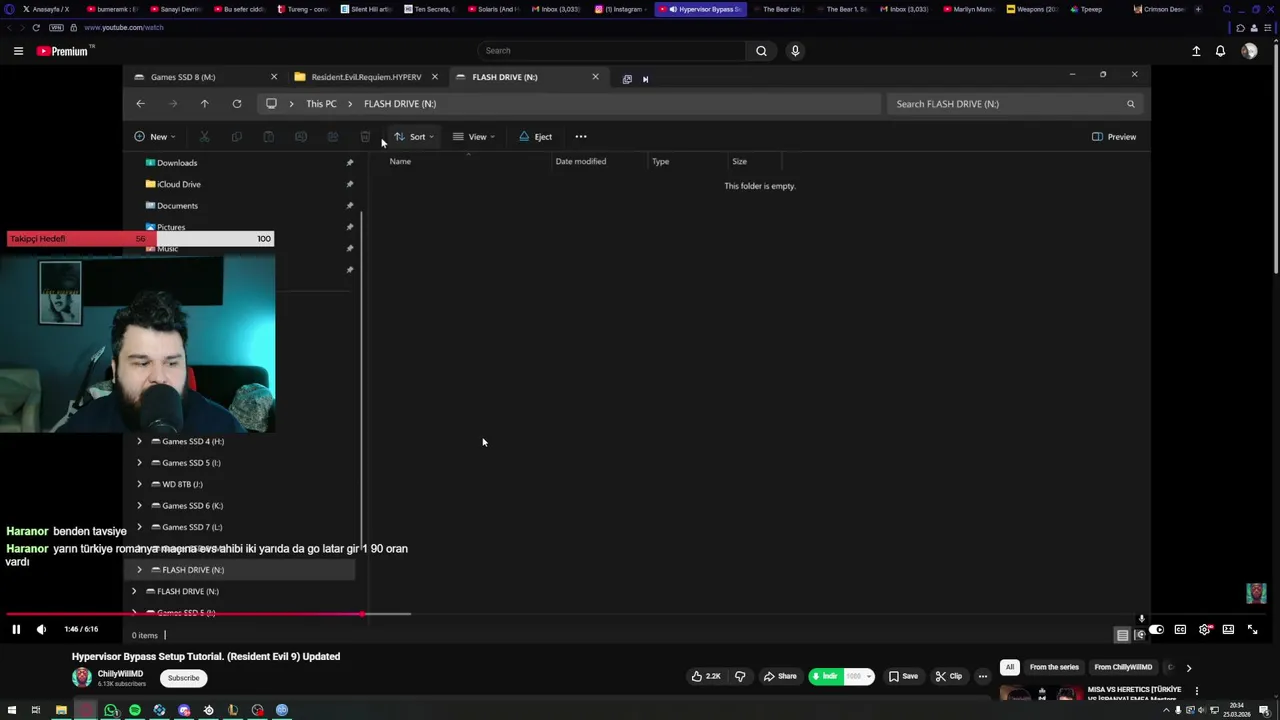
Task: Click the Cut scissors icon in Explorer
Action: click(x=204, y=137)
